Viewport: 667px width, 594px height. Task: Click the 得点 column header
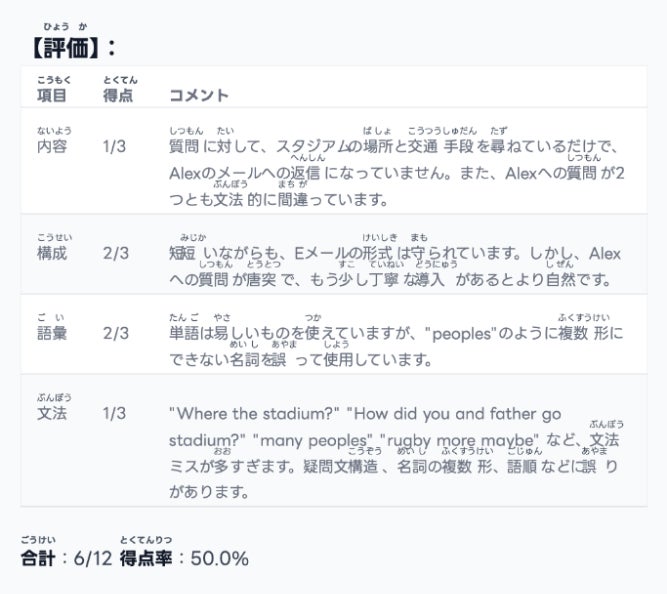(117, 96)
